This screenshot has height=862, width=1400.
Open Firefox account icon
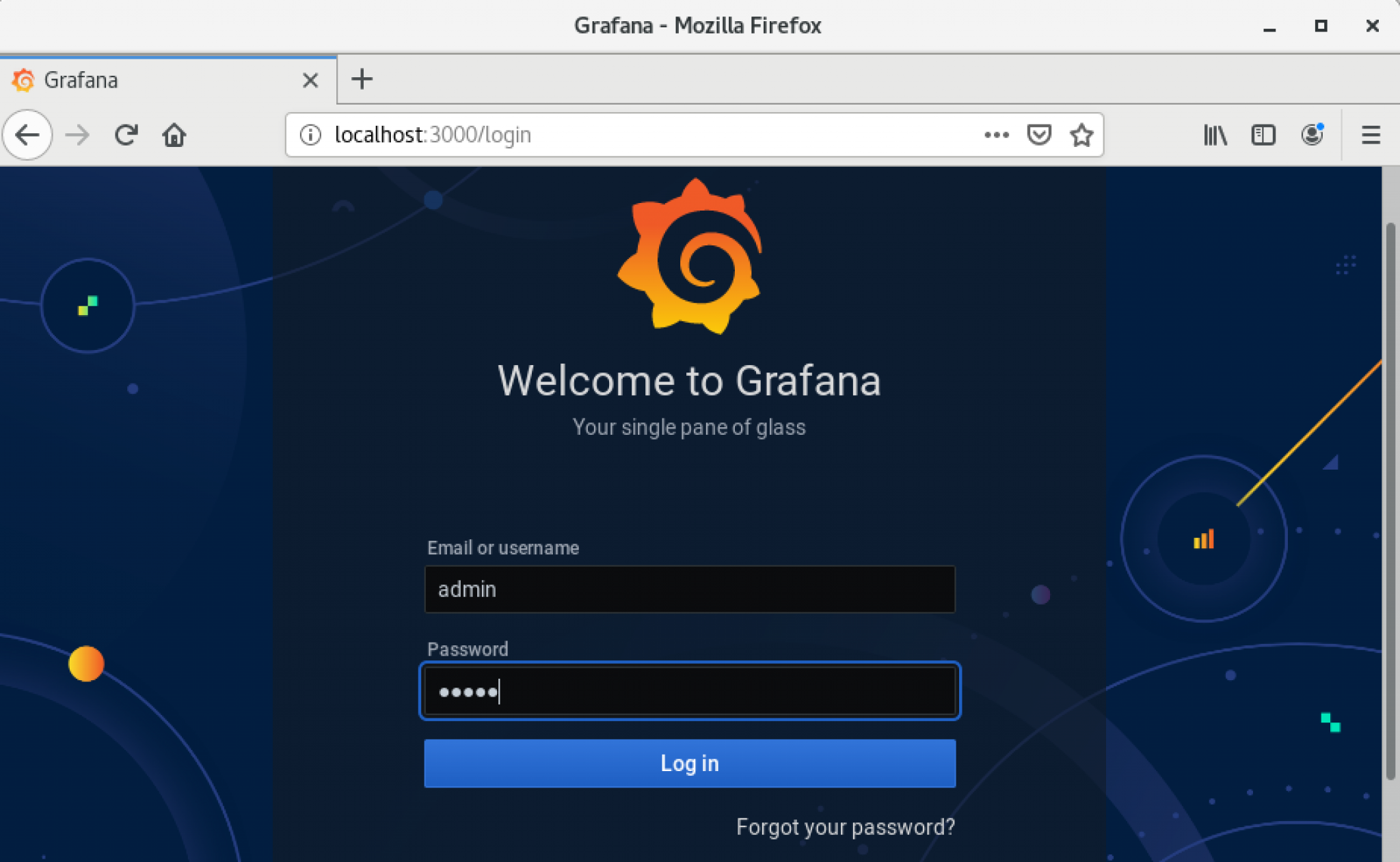1312,134
